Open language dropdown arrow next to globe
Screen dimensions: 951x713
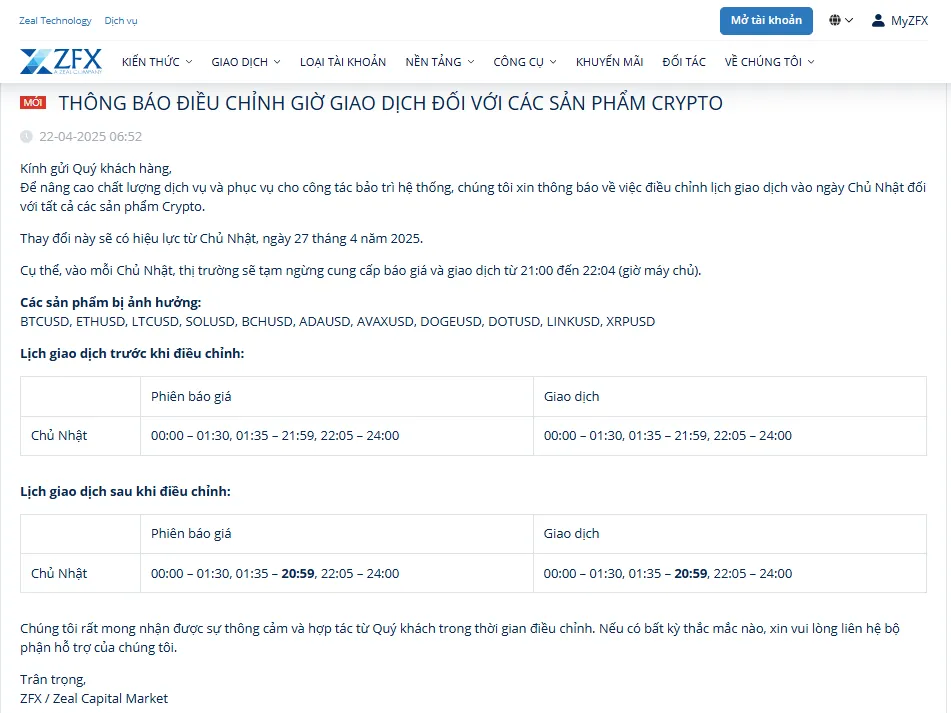click(849, 21)
